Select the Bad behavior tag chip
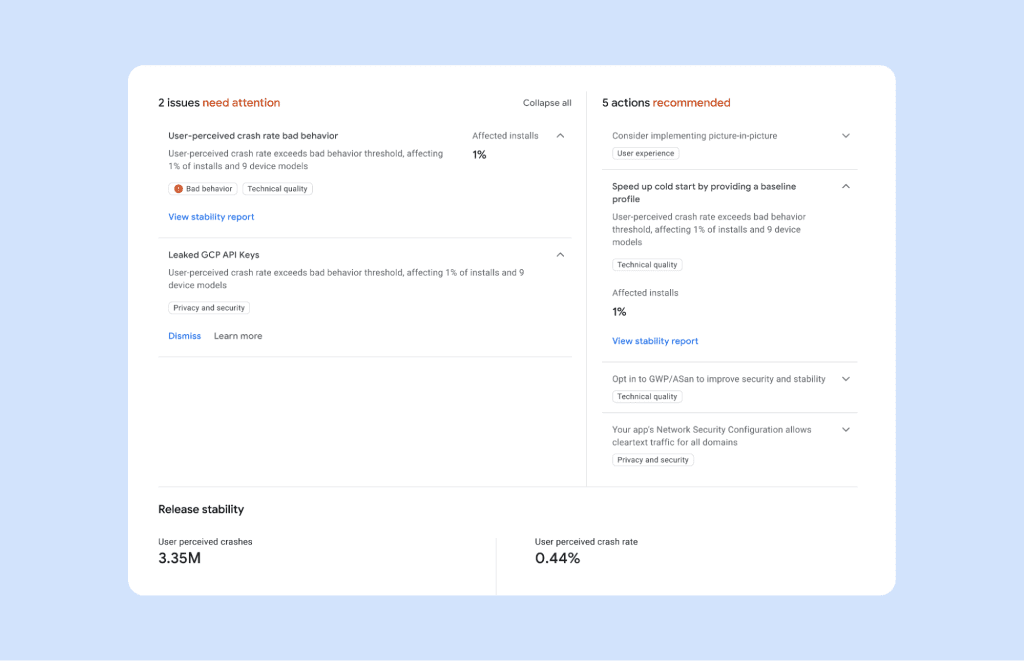 pyautogui.click(x=202, y=189)
